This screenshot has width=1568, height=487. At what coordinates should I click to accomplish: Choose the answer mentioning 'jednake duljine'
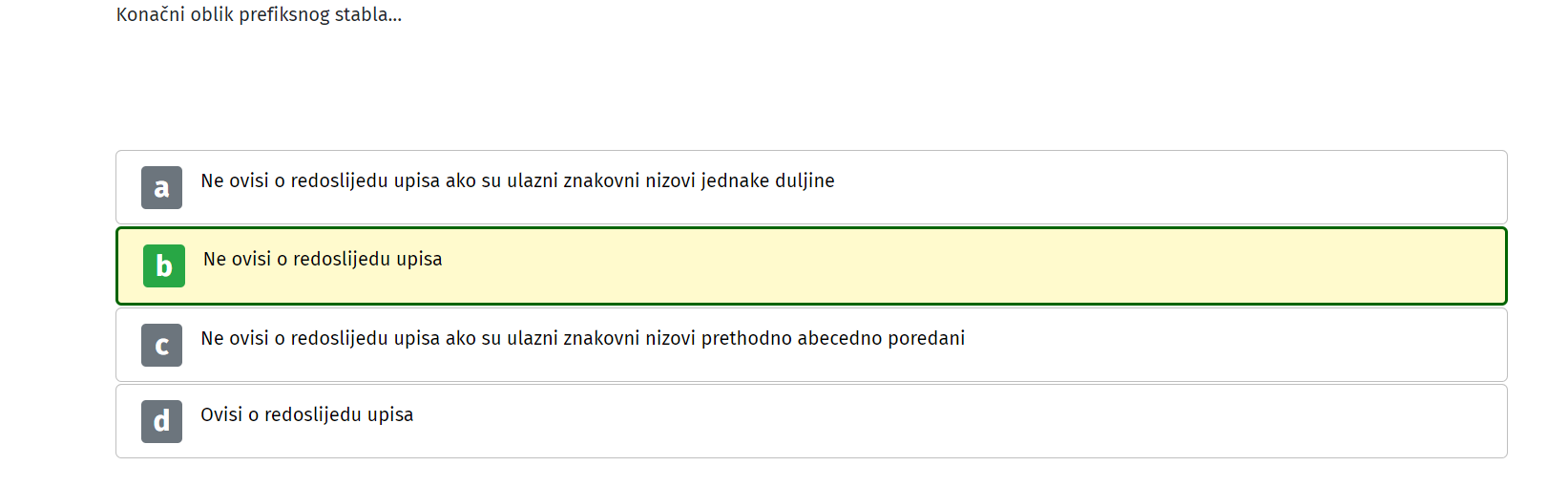pos(517,180)
